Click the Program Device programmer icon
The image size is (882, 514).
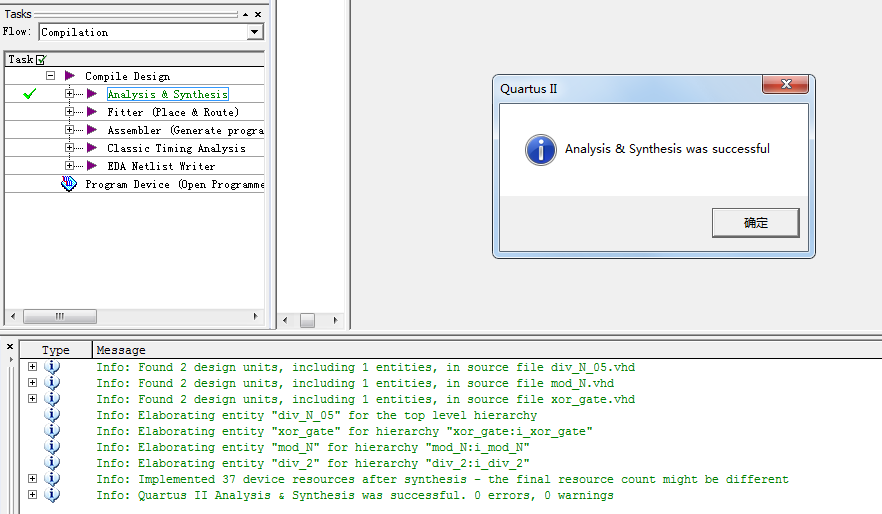[x=69, y=184]
